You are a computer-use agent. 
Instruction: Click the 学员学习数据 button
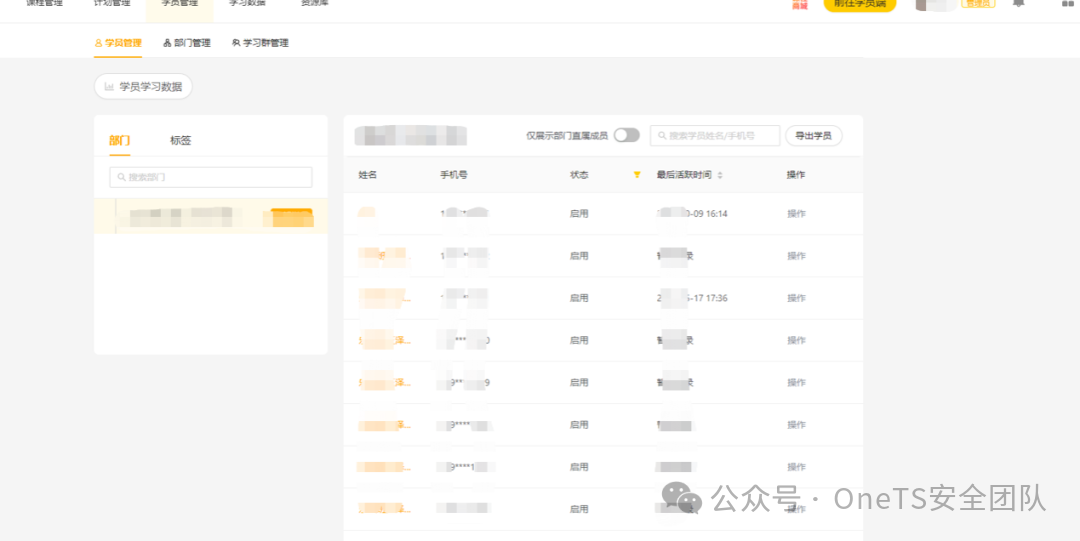(143, 87)
